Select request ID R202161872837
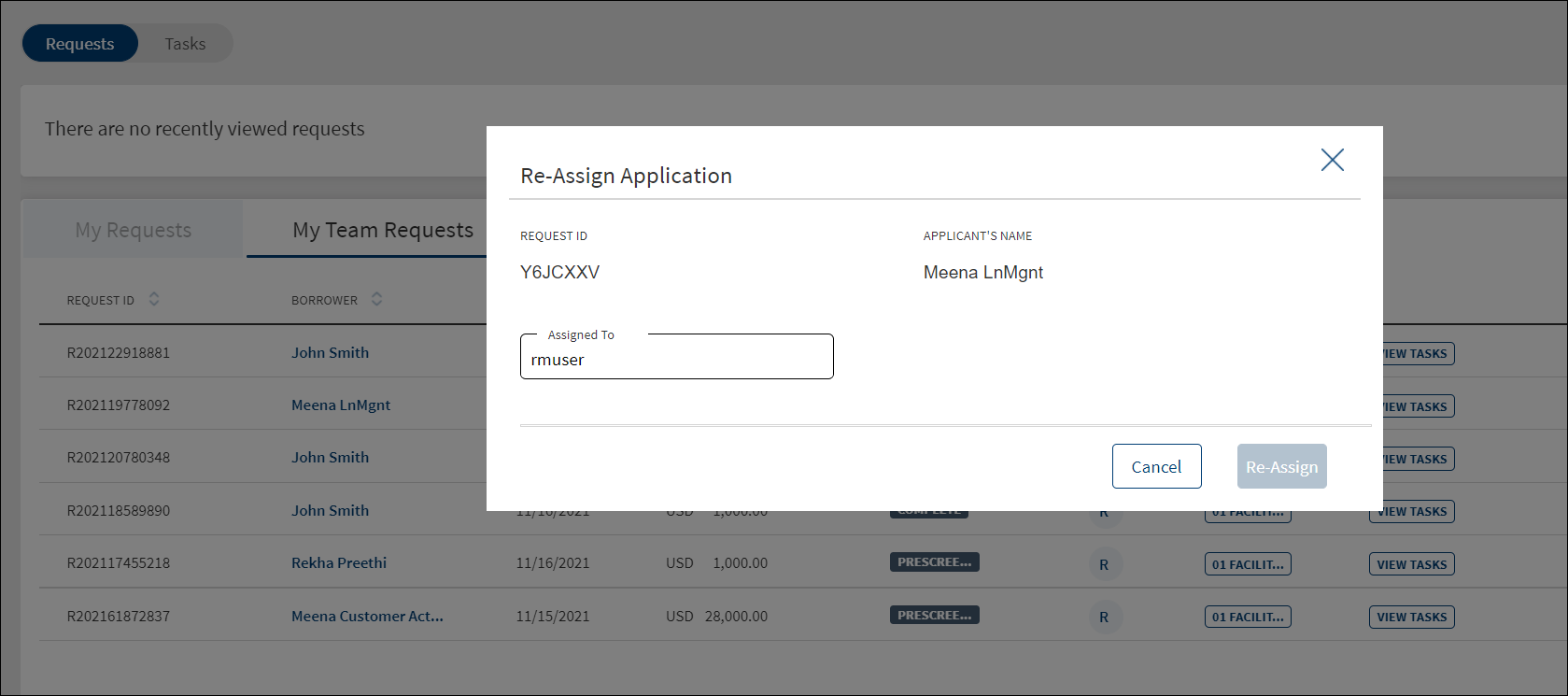 coord(119,617)
